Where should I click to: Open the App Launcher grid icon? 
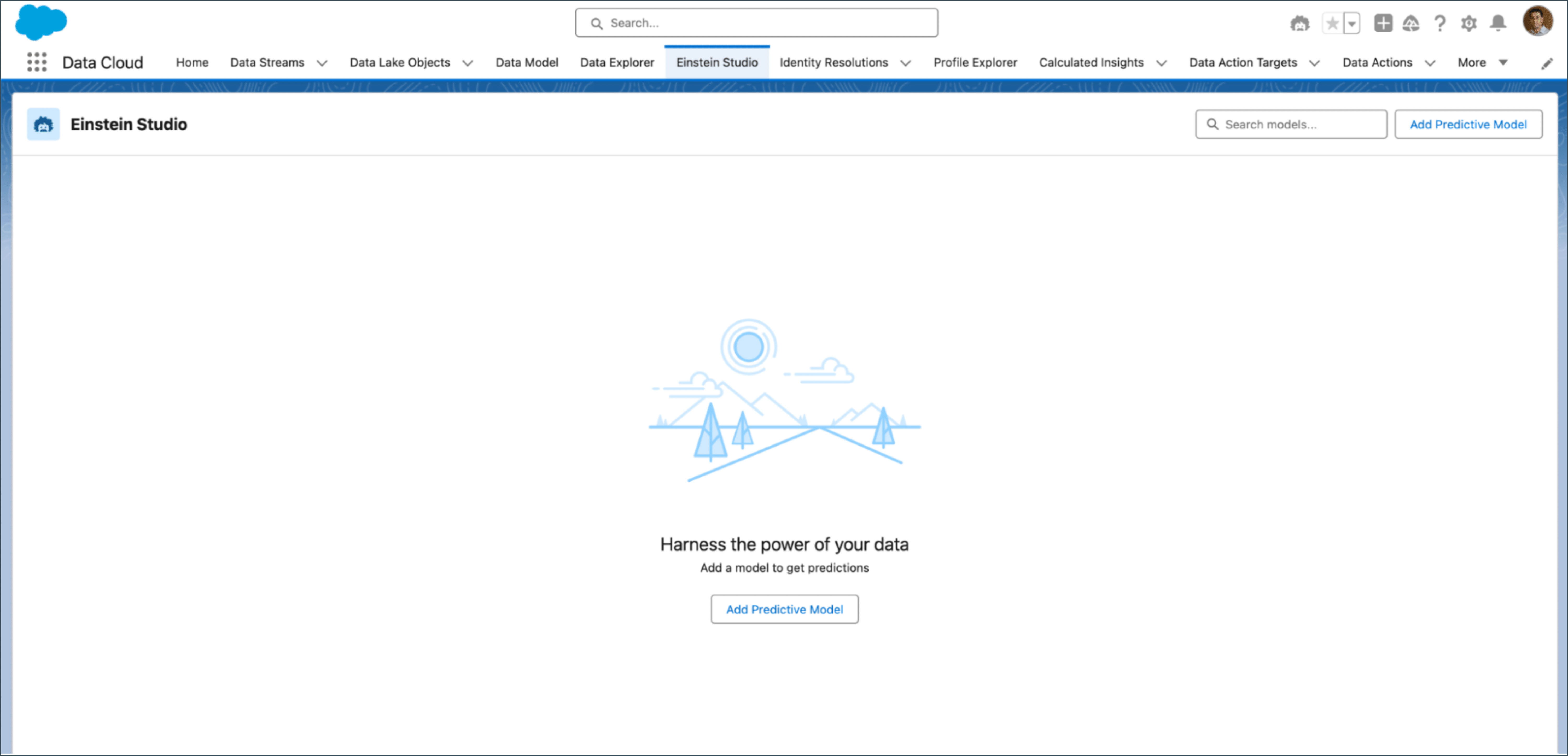pyautogui.click(x=37, y=62)
